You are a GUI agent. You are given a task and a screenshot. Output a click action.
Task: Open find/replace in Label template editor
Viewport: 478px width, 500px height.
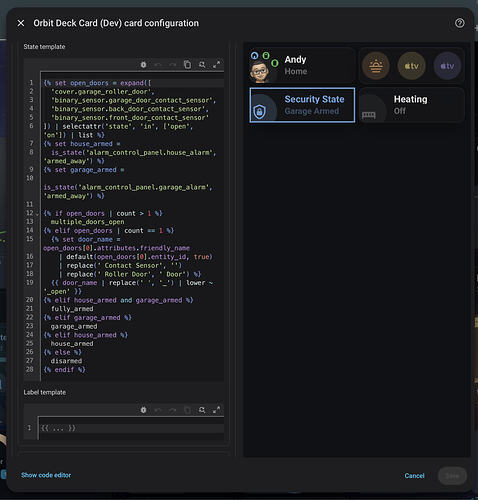[x=202, y=410]
